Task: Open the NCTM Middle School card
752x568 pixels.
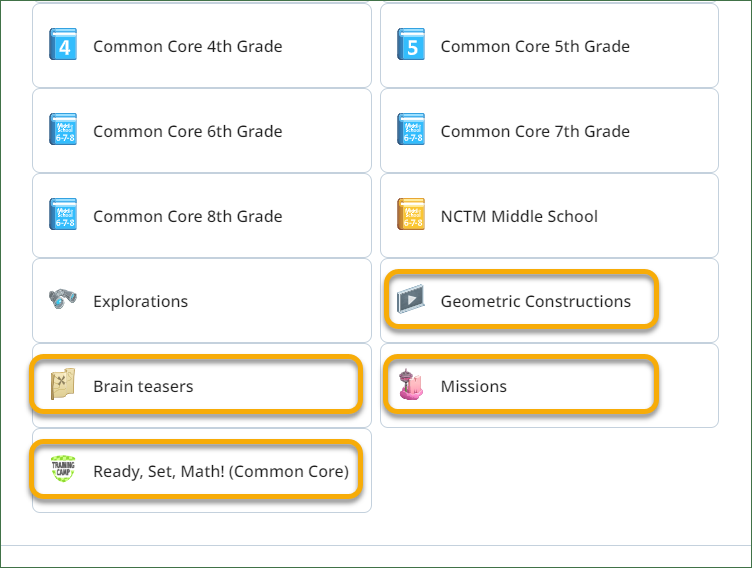Action: (550, 215)
